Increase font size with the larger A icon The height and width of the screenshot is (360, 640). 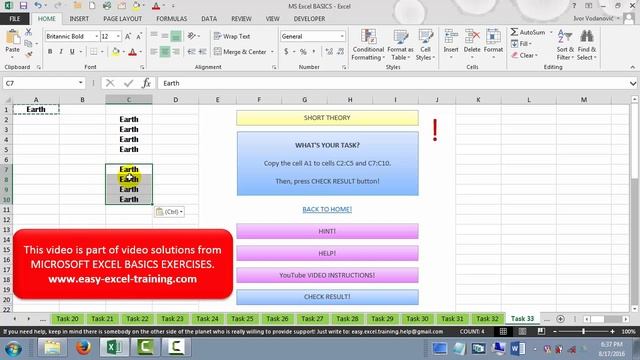pyautogui.click(x=128, y=36)
